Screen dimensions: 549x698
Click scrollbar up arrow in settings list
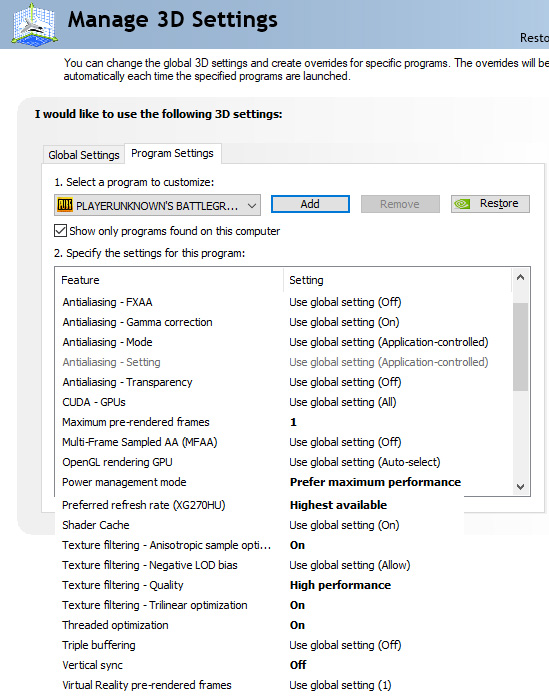[x=520, y=278]
